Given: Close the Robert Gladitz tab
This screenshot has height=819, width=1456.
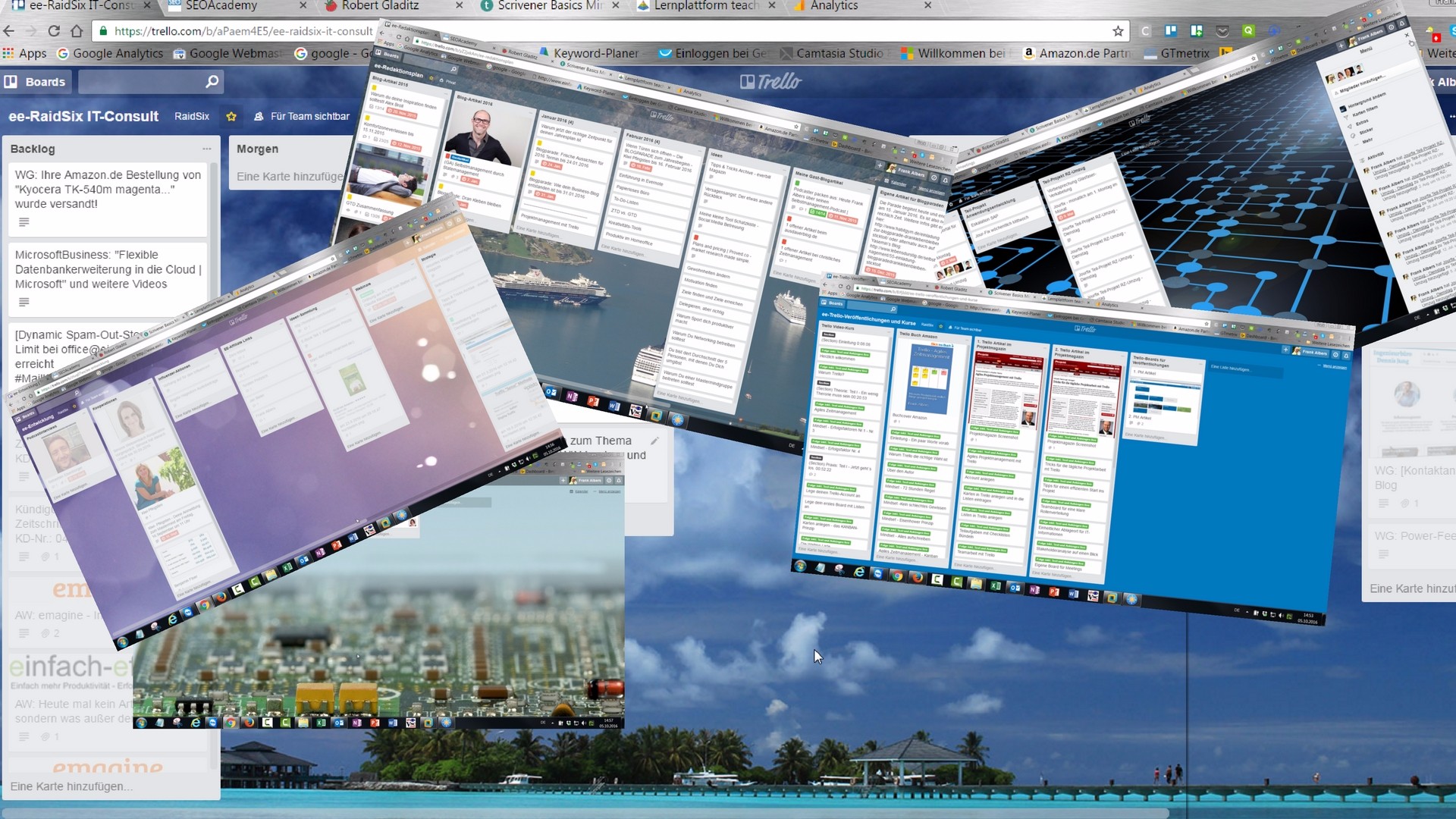Looking at the screenshot, I should pyautogui.click(x=460, y=5).
